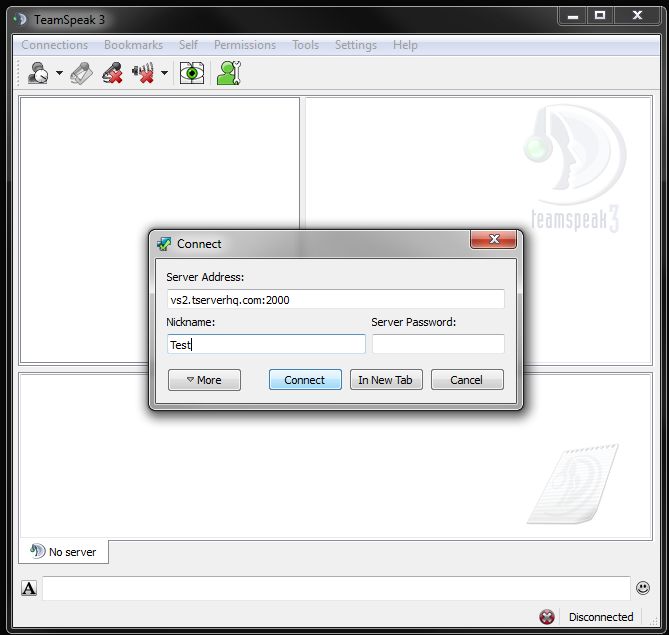Click the disconnect plug toolbar icon
This screenshot has height=635, width=669.
click(x=81, y=73)
